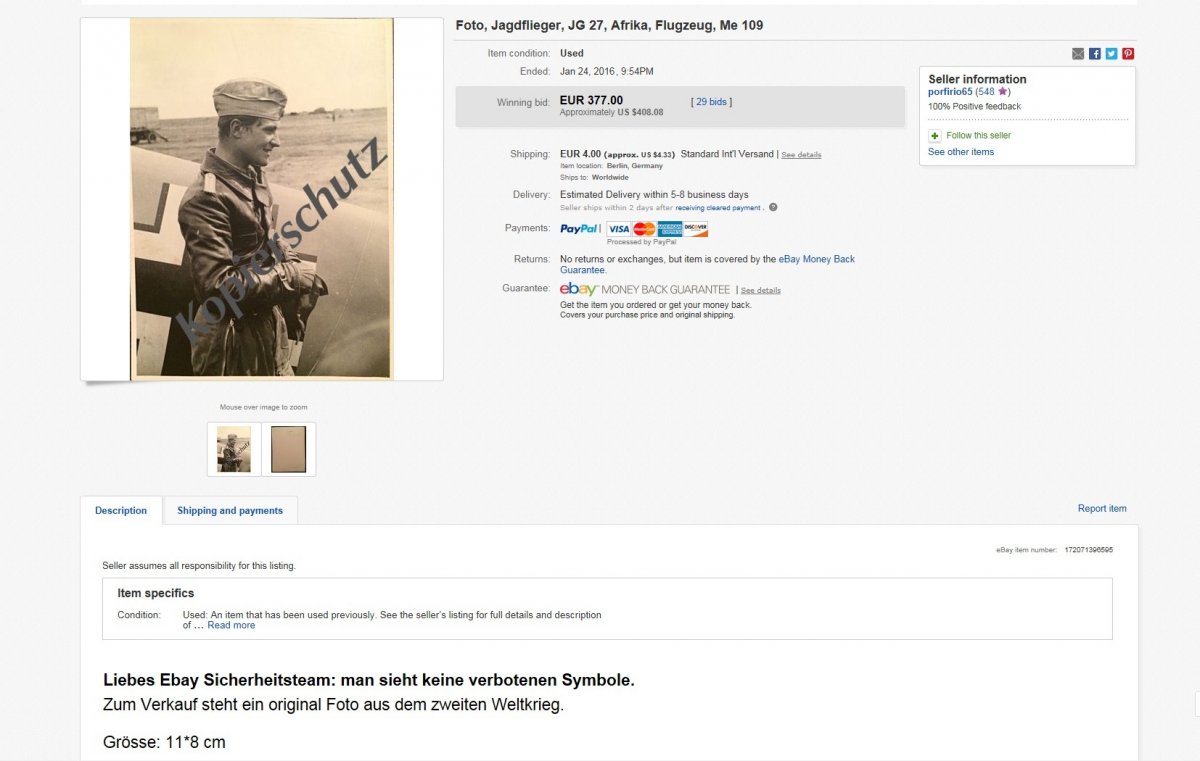Open shipping See details link
This screenshot has height=761, width=1200.
point(801,155)
